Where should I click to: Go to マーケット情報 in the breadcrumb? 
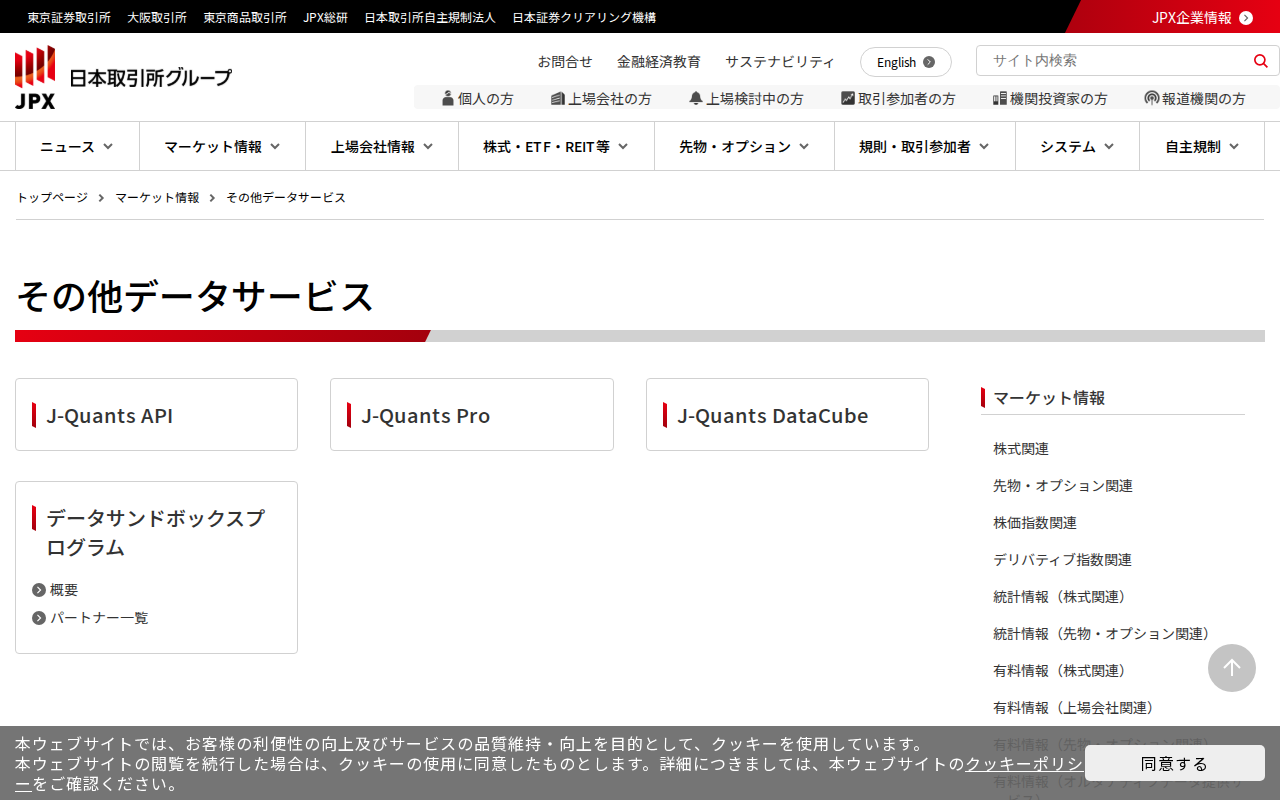(157, 198)
